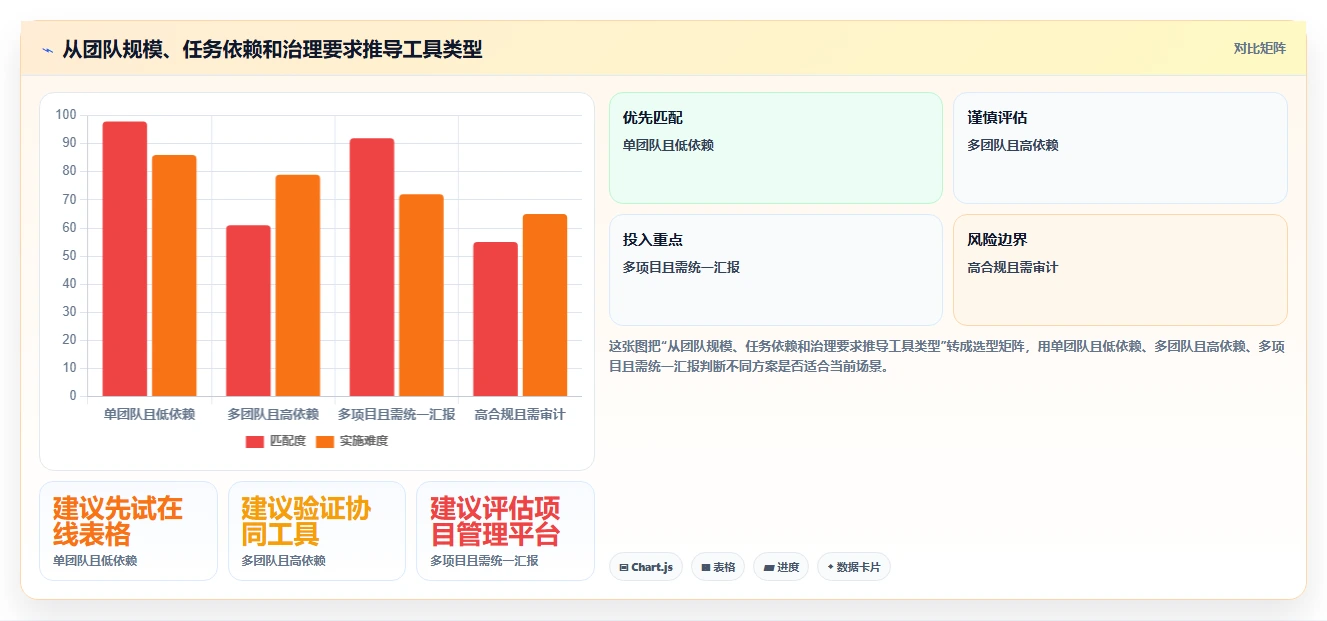
Task: Click the x-axis label 多项目且需统一汇报
Action: [x=397, y=414]
